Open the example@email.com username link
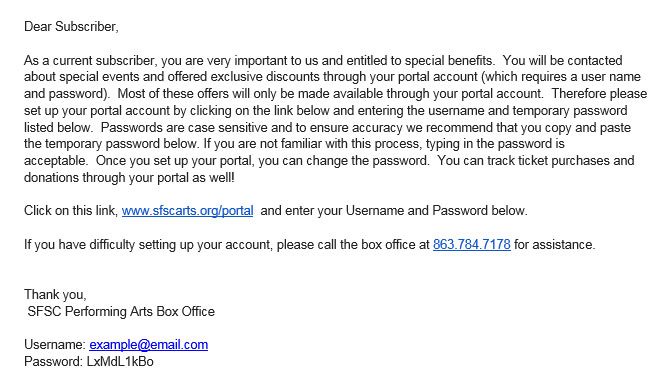The image size is (671, 391). pos(148,345)
